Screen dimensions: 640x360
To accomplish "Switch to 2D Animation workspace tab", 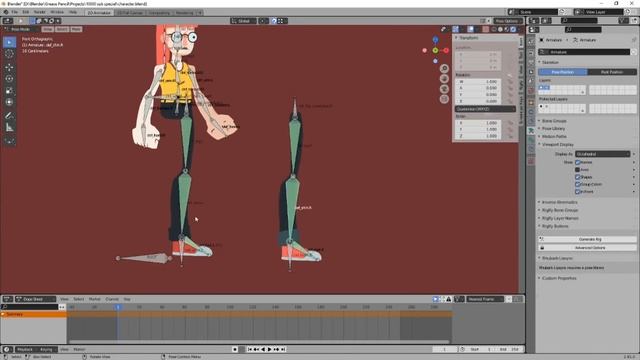I will [x=99, y=13].
